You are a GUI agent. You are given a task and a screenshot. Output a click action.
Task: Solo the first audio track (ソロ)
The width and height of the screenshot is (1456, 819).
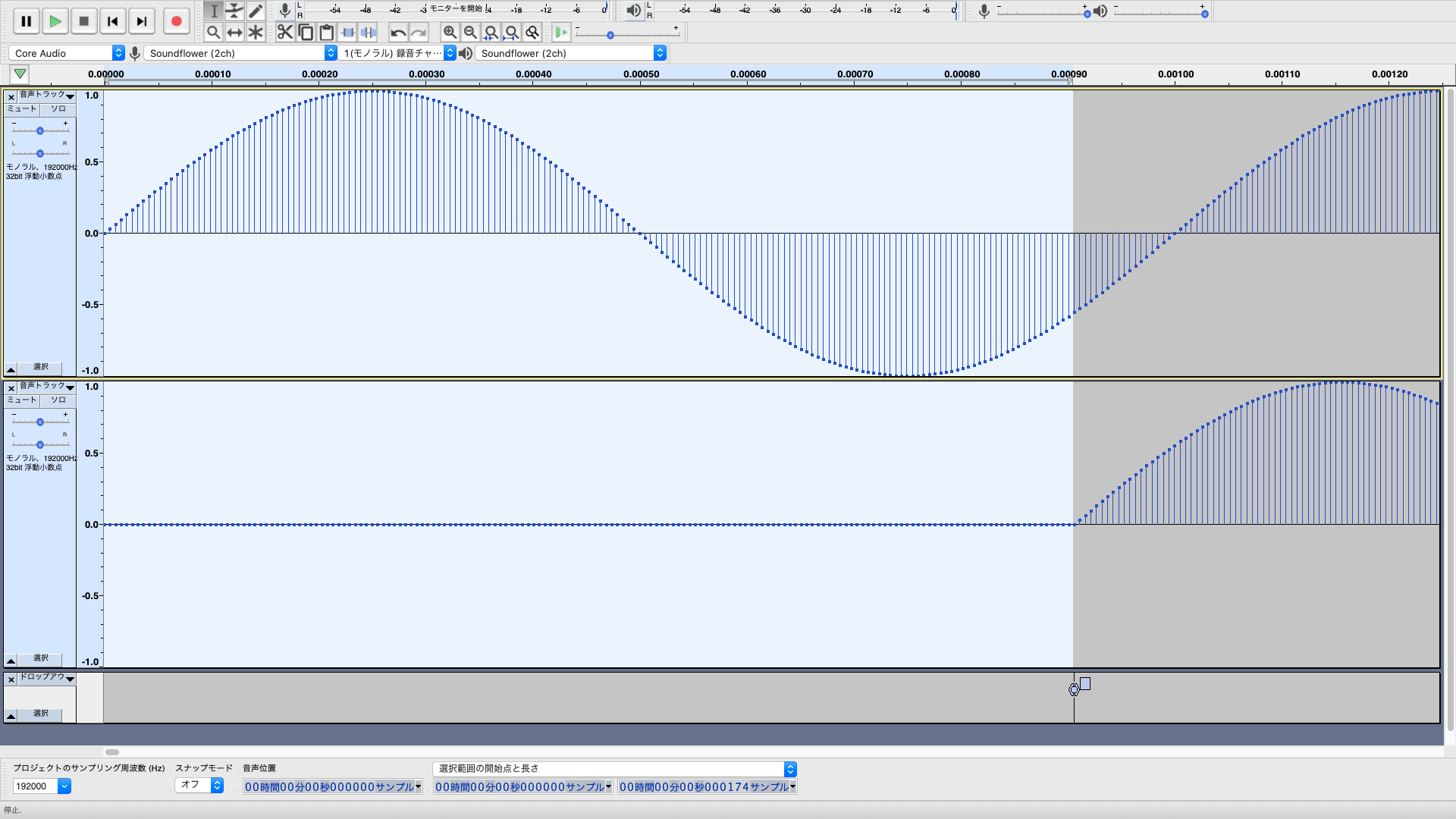tap(58, 108)
